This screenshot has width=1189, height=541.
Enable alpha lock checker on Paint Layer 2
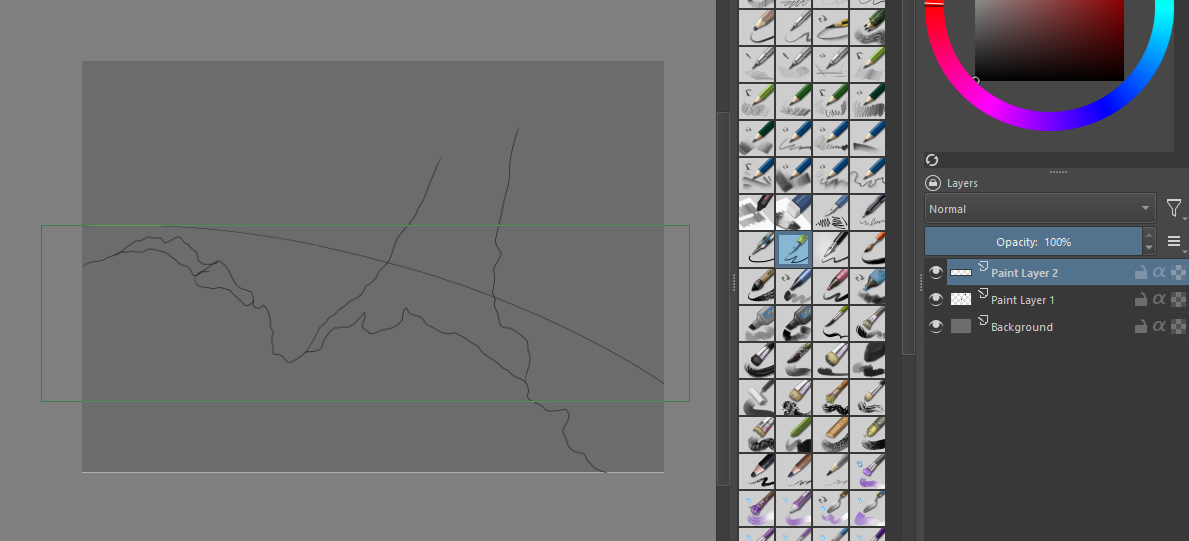tap(1178, 272)
